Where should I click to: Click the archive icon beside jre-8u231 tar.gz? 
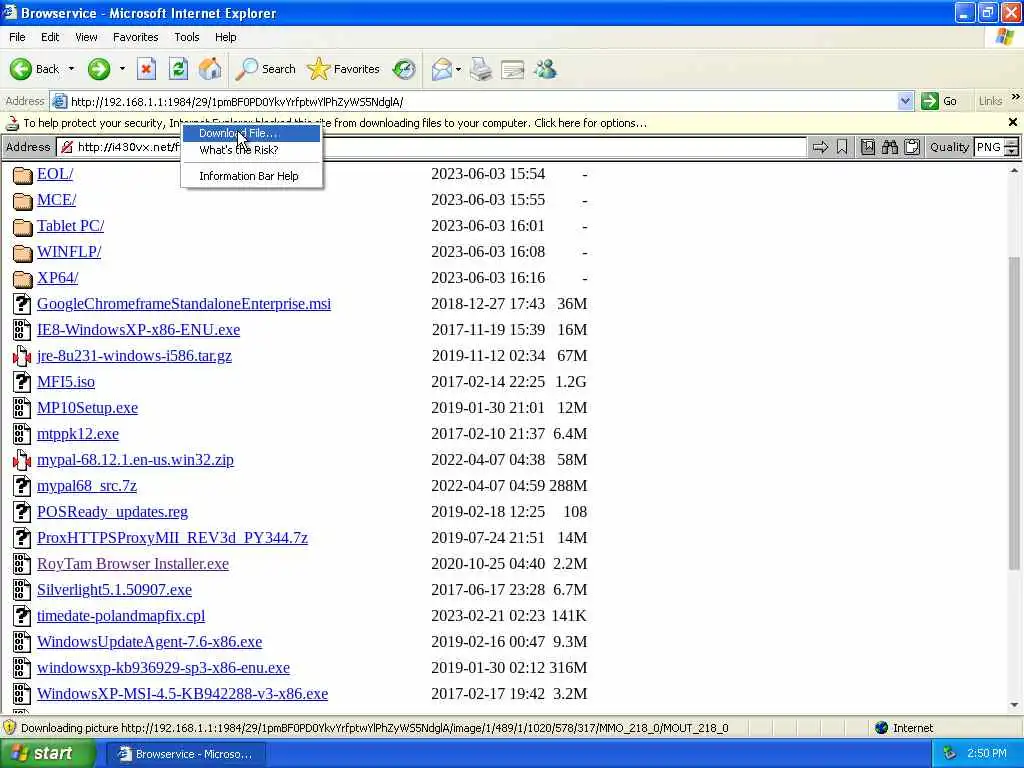(22, 356)
